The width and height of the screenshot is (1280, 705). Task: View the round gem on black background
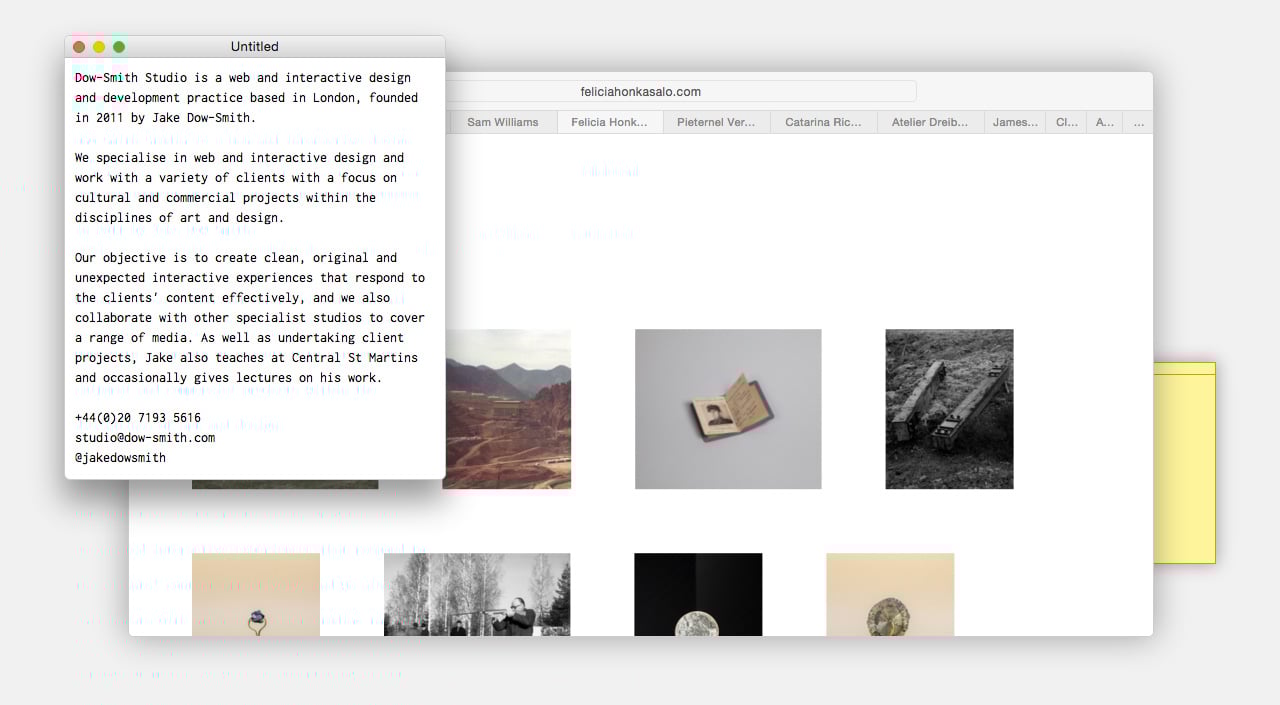pyautogui.click(x=698, y=594)
